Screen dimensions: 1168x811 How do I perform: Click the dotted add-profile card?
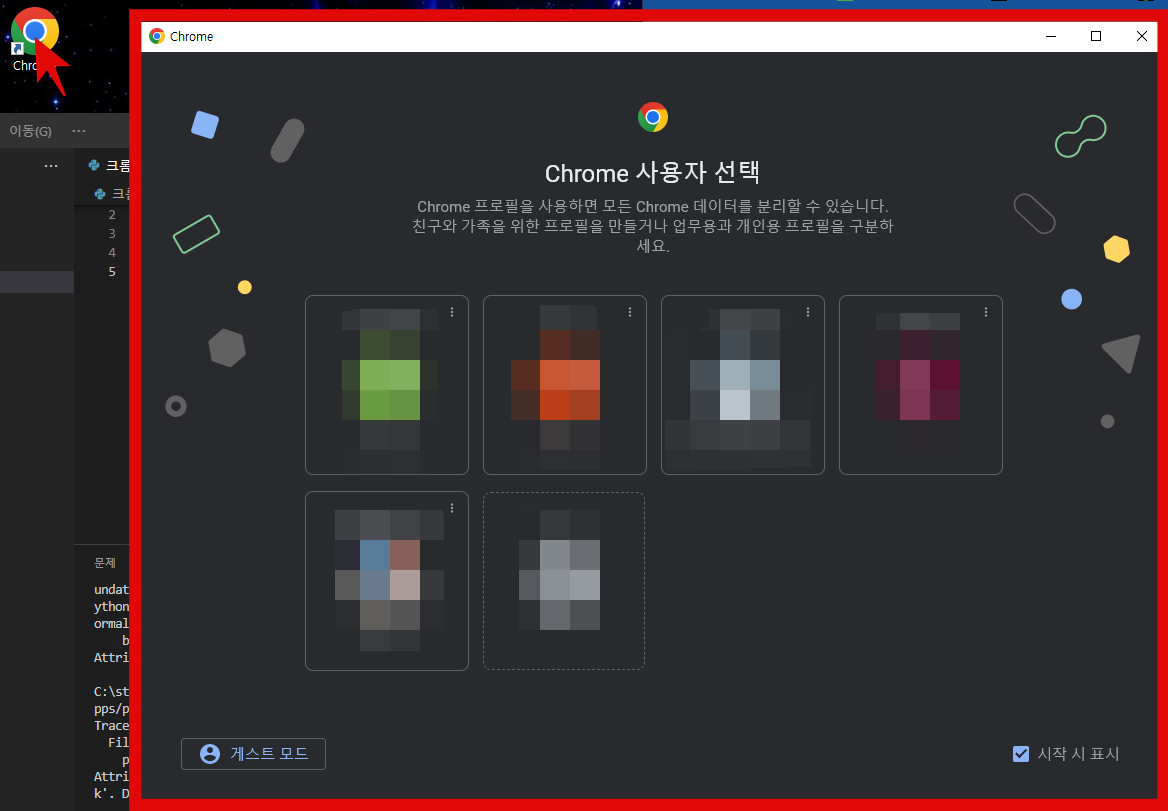click(564, 581)
